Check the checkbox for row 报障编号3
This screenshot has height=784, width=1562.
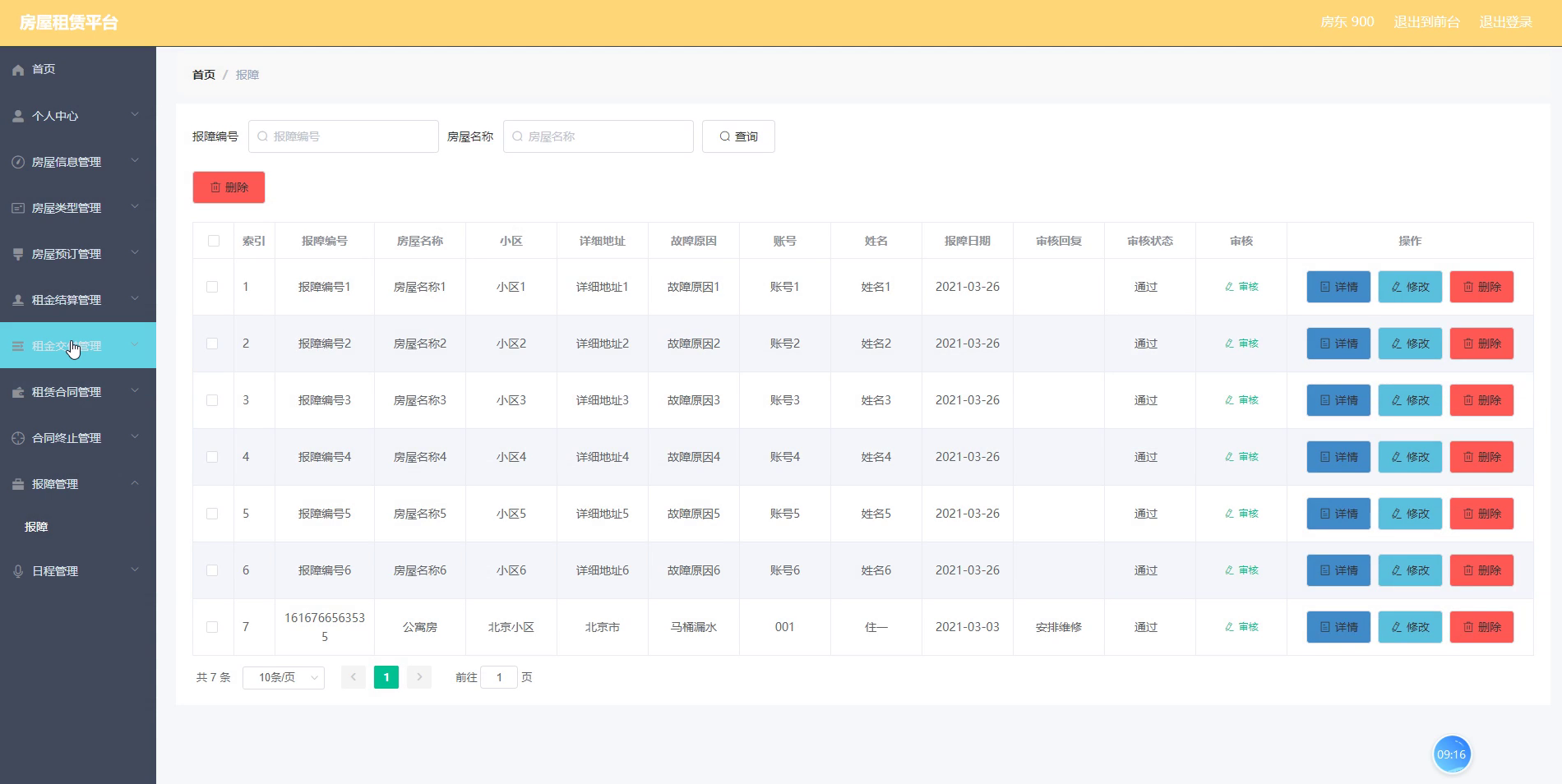click(212, 400)
